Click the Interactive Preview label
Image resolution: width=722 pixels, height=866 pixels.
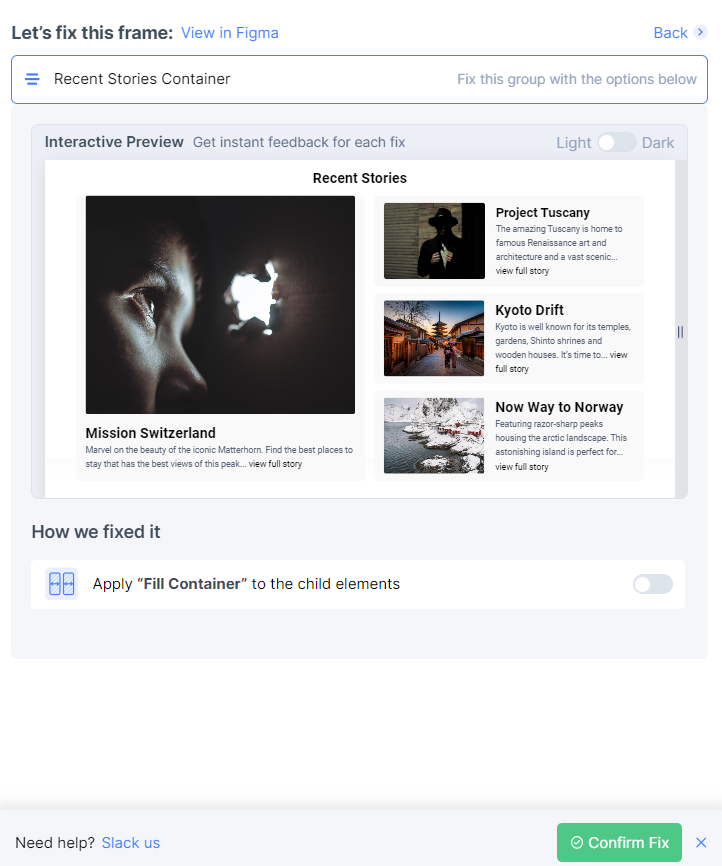[x=114, y=142]
